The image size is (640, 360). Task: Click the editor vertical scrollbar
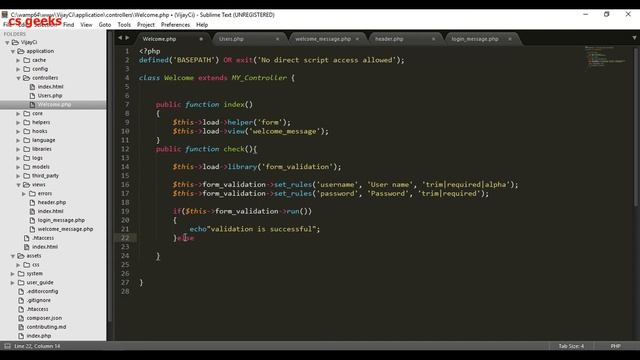tap(636, 127)
